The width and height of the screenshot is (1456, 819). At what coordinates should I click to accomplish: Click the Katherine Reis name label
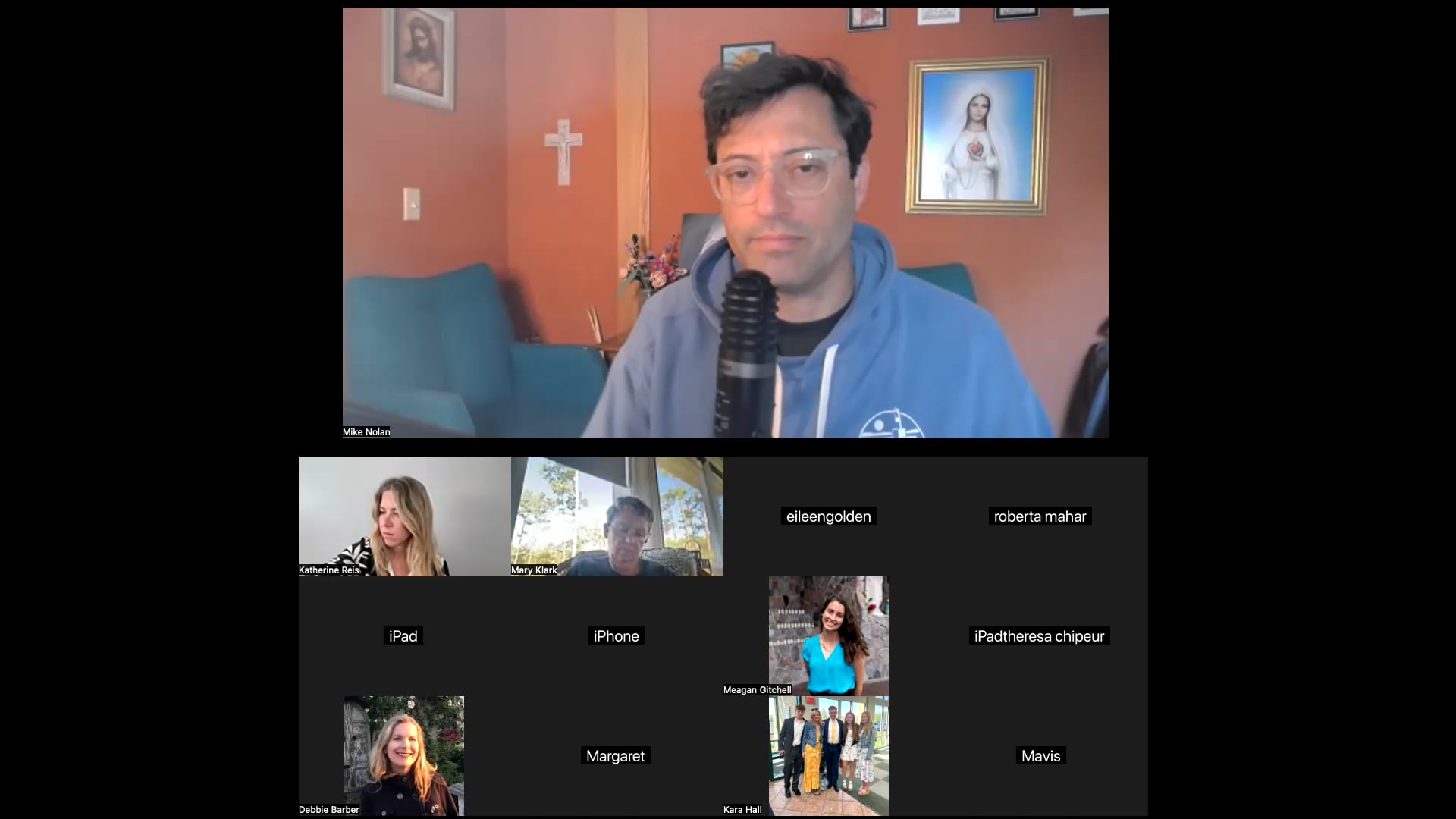329,570
